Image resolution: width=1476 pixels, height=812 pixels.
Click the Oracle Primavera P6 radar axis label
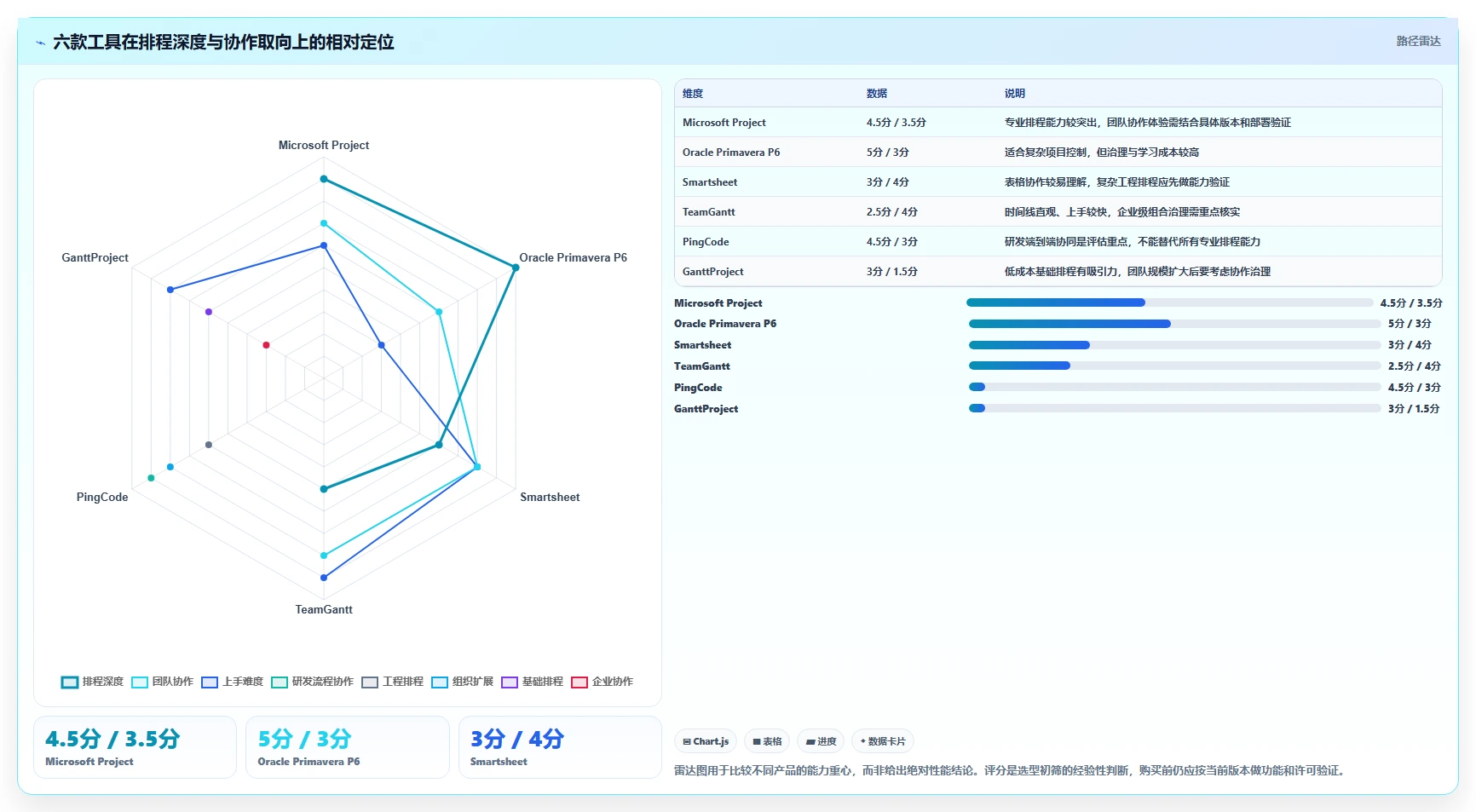(x=574, y=257)
